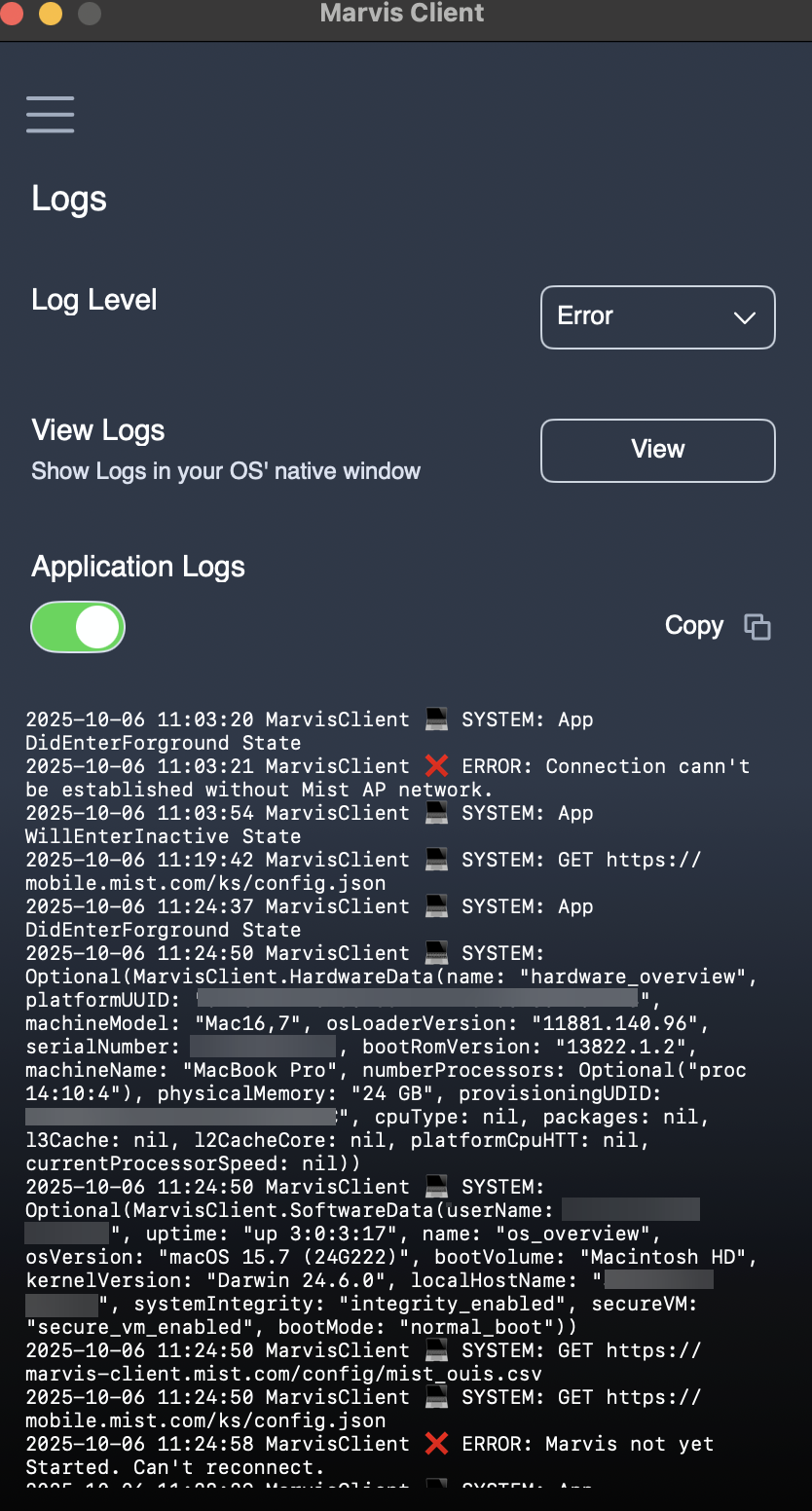Click the laptop SYSTEM icon at 11:24:37
Image resolution: width=812 pixels, height=1511 pixels.
coord(436,906)
